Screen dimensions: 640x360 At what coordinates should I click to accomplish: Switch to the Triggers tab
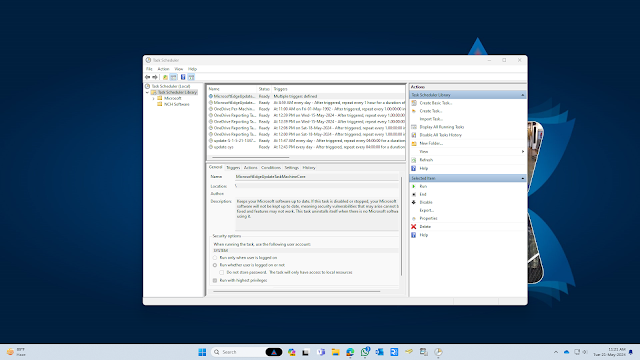233,168
